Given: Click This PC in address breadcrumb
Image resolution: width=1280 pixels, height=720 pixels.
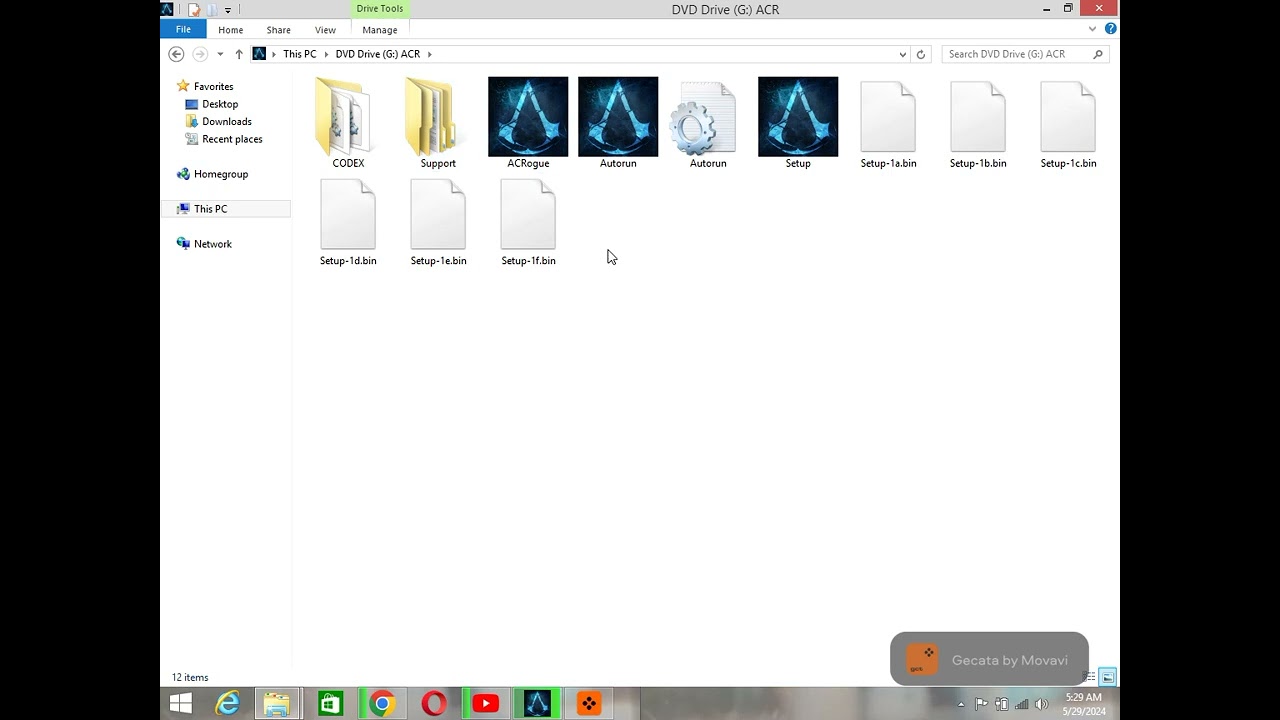Looking at the screenshot, I should 299,54.
